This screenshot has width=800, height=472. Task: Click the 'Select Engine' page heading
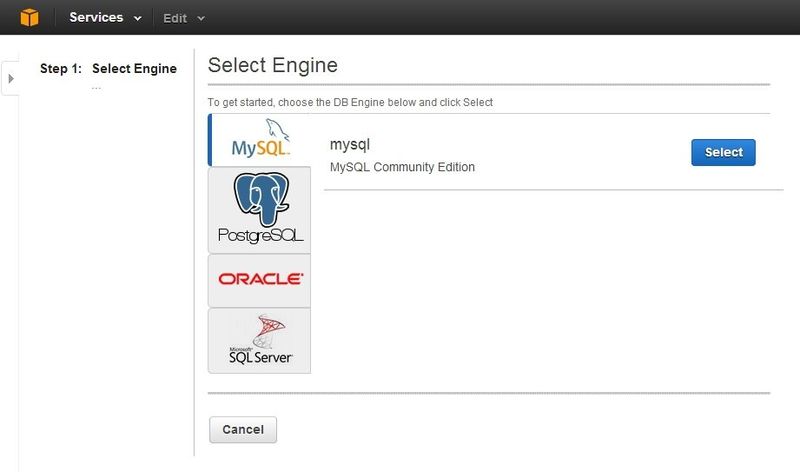click(x=272, y=65)
